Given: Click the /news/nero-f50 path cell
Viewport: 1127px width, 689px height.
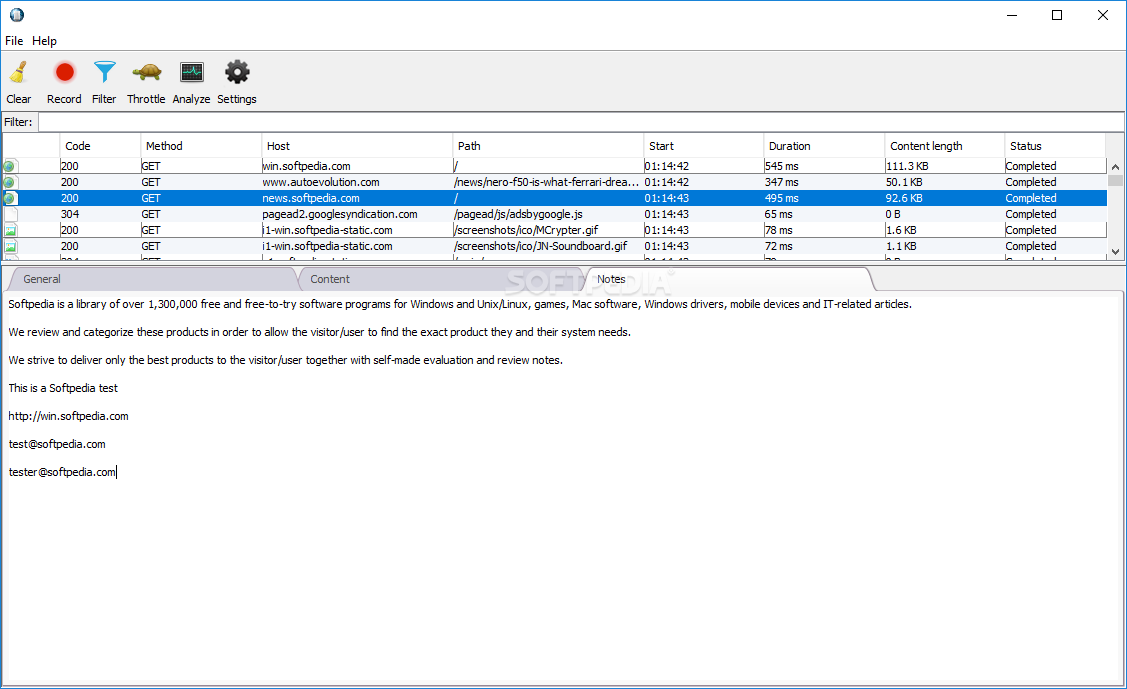Looking at the screenshot, I should tap(546, 182).
